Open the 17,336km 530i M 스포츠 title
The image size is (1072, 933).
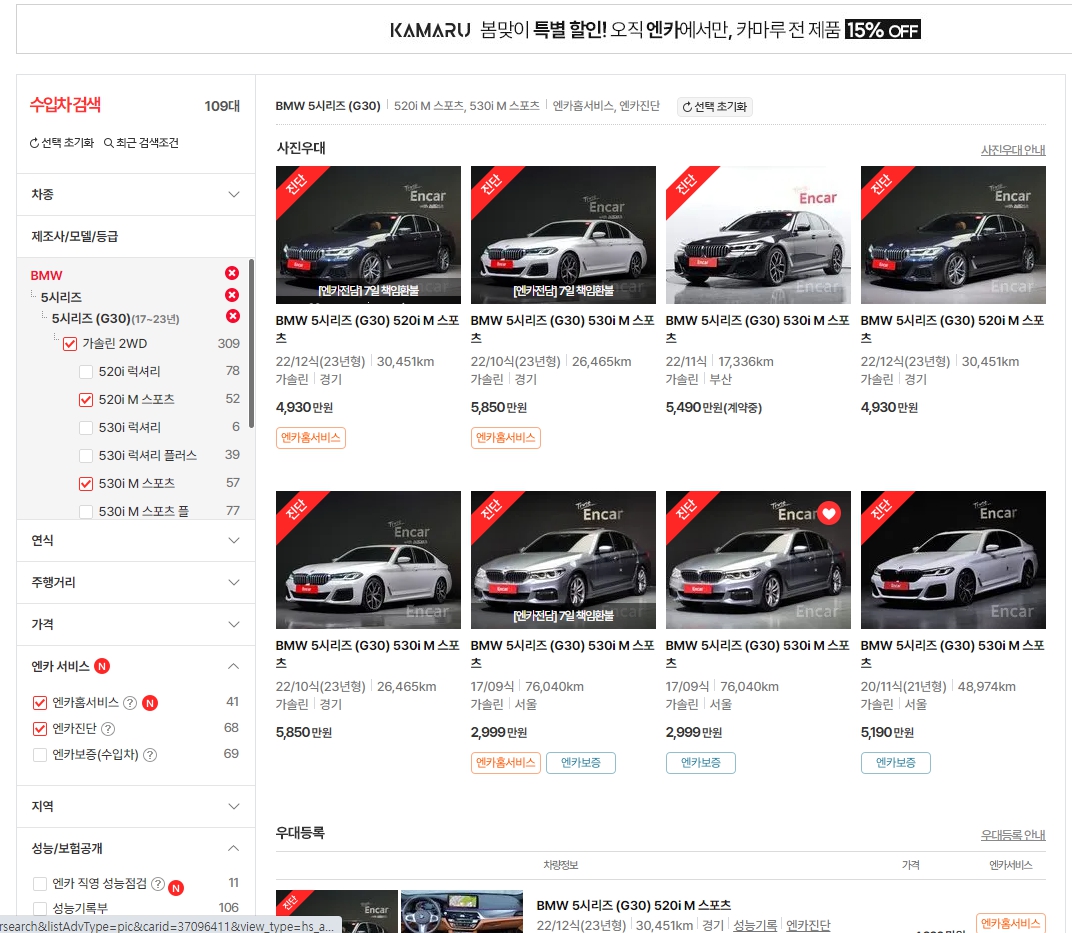coord(758,329)
